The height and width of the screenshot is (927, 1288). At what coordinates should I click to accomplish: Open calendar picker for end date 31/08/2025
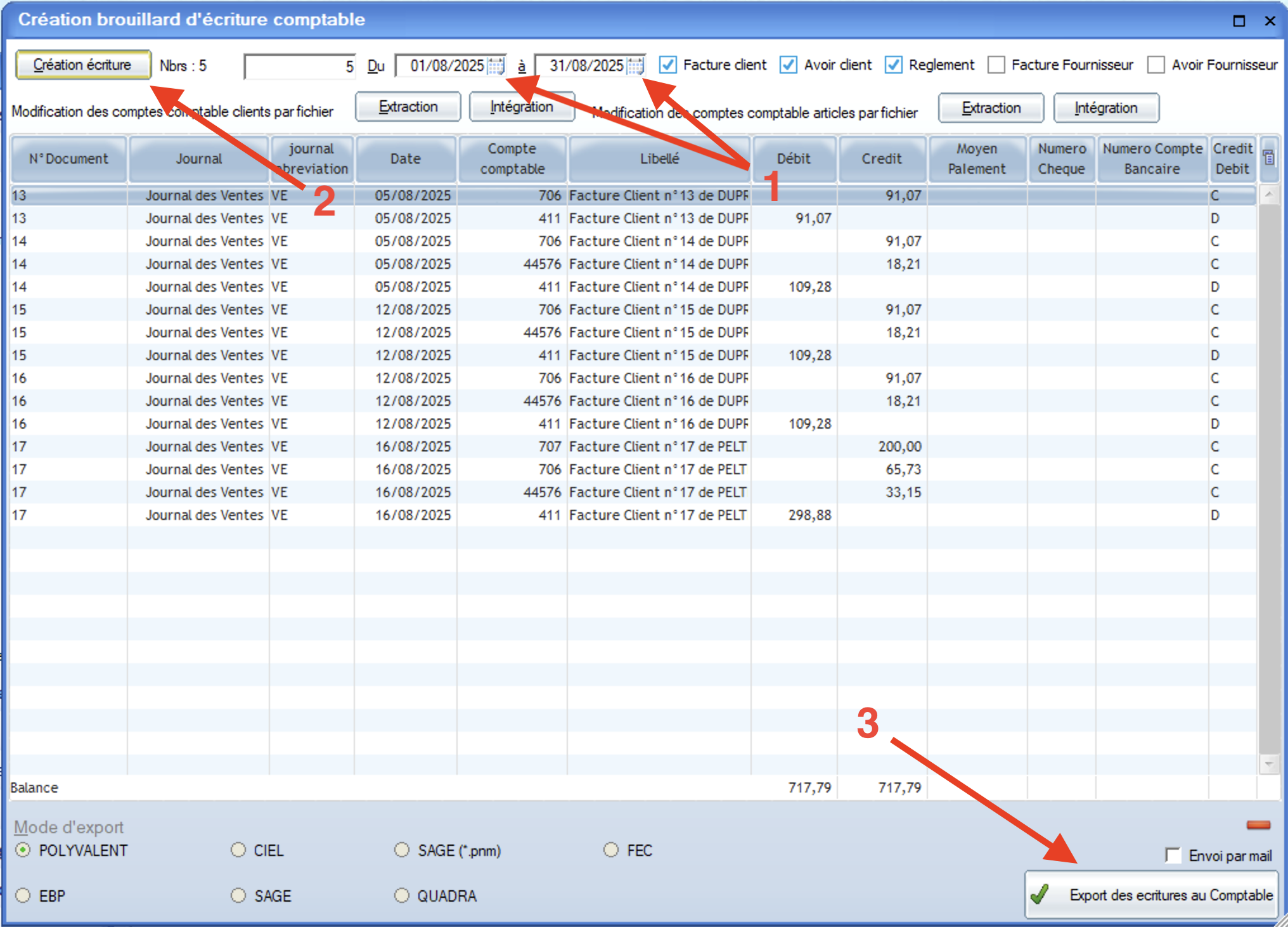click(635, 65)
